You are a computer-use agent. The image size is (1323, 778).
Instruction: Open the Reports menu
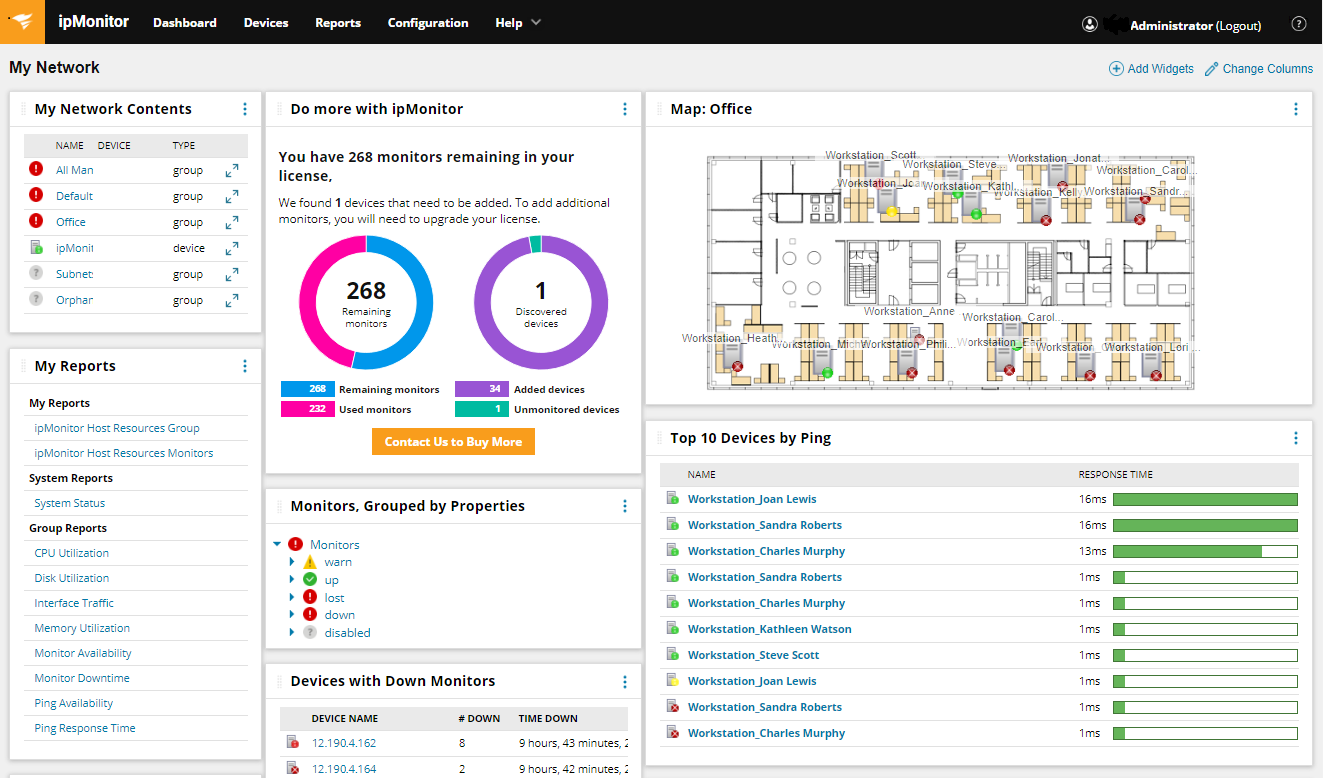(x=338, y=23)
